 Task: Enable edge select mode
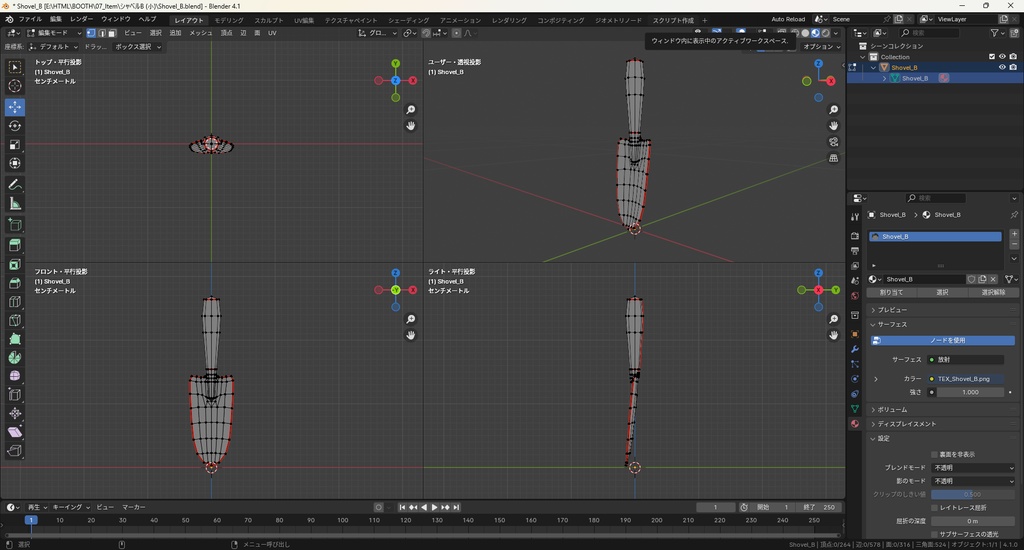click(x=101, y=33)
